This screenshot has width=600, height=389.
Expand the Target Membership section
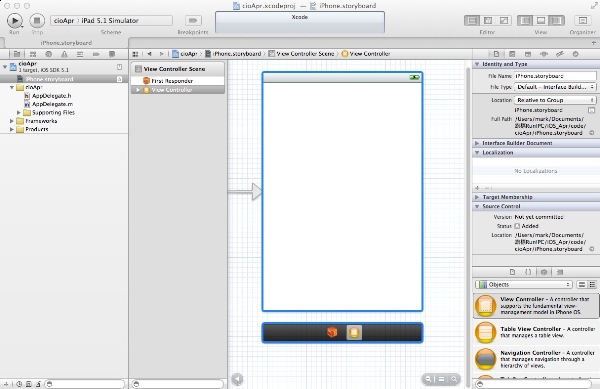(477, 197)
